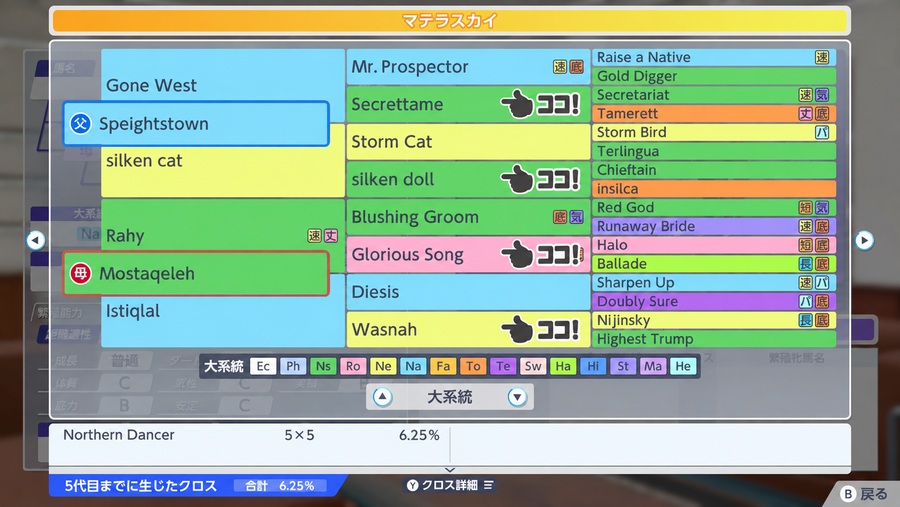Click the pointing hand on silken doll
Image resolution: width=900 pixels, height=507 pixels.
(517, 179)
